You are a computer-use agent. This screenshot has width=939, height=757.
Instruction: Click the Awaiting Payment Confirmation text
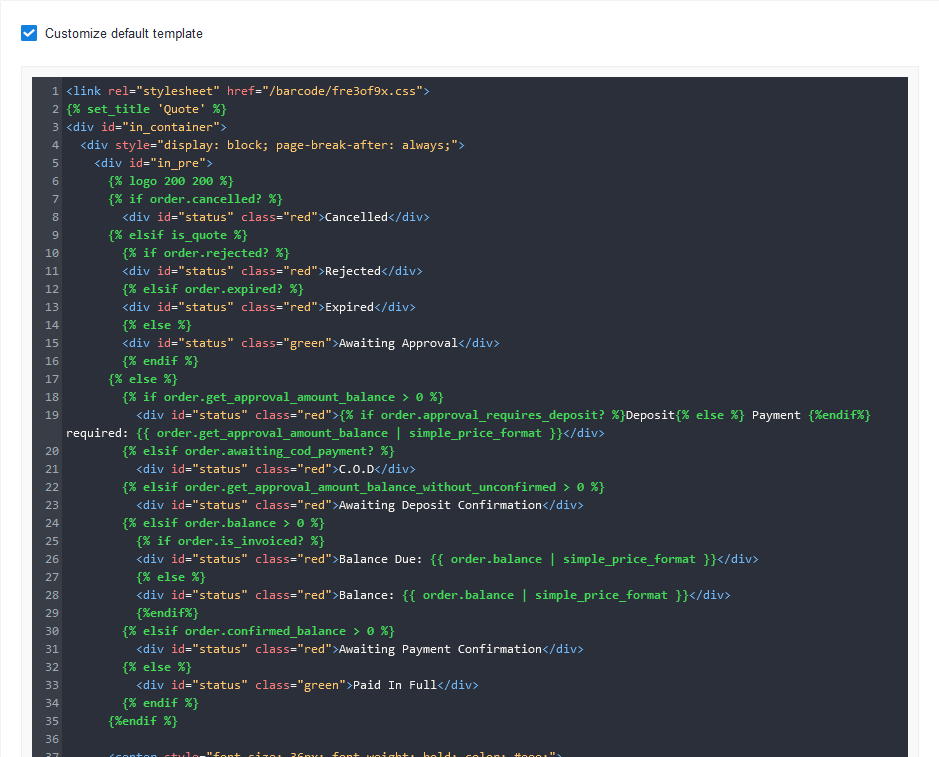click(x=440, y=649)
